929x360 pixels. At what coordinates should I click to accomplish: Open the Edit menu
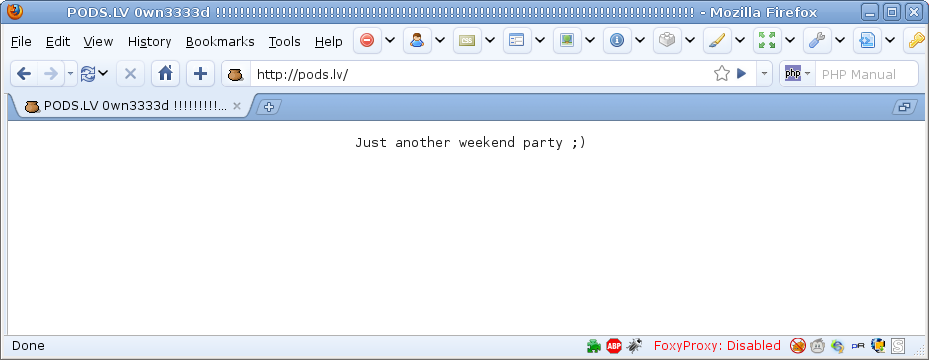click(57, 41)
